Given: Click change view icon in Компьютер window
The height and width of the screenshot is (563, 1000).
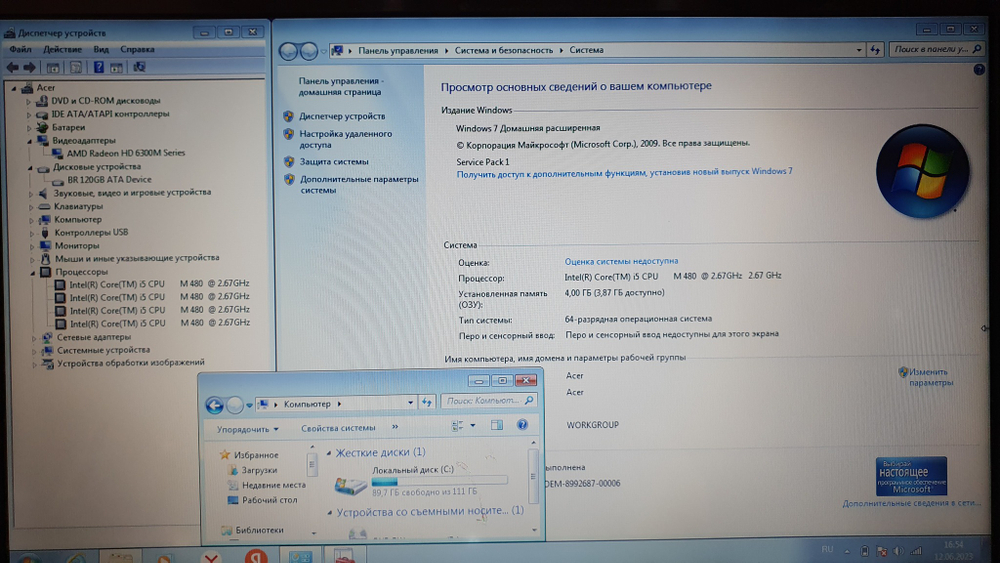Looking at the screenshot, I should click(x=457, y=425).
